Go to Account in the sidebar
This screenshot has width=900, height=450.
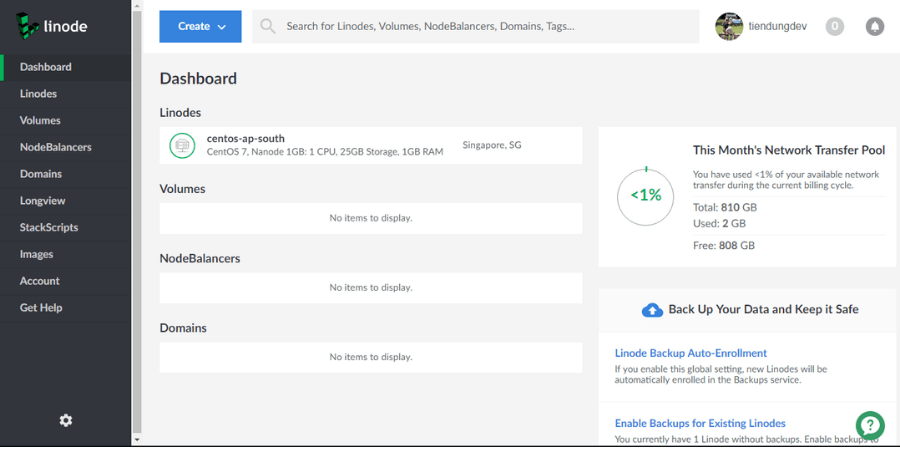tap(65, 281)
